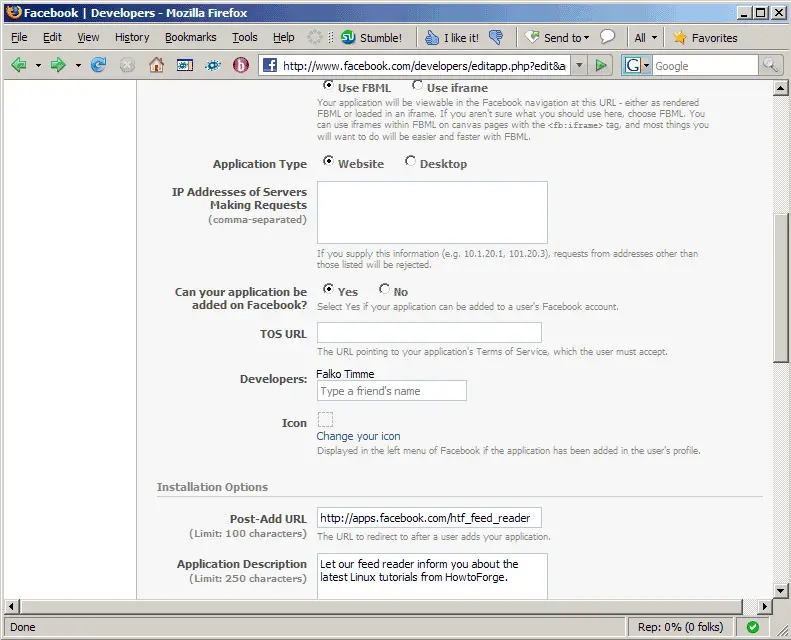791x640 pixels.
Task: Open the search engine selector dropdown arrow
Action: pyautogui.click(x=646, y=66)
